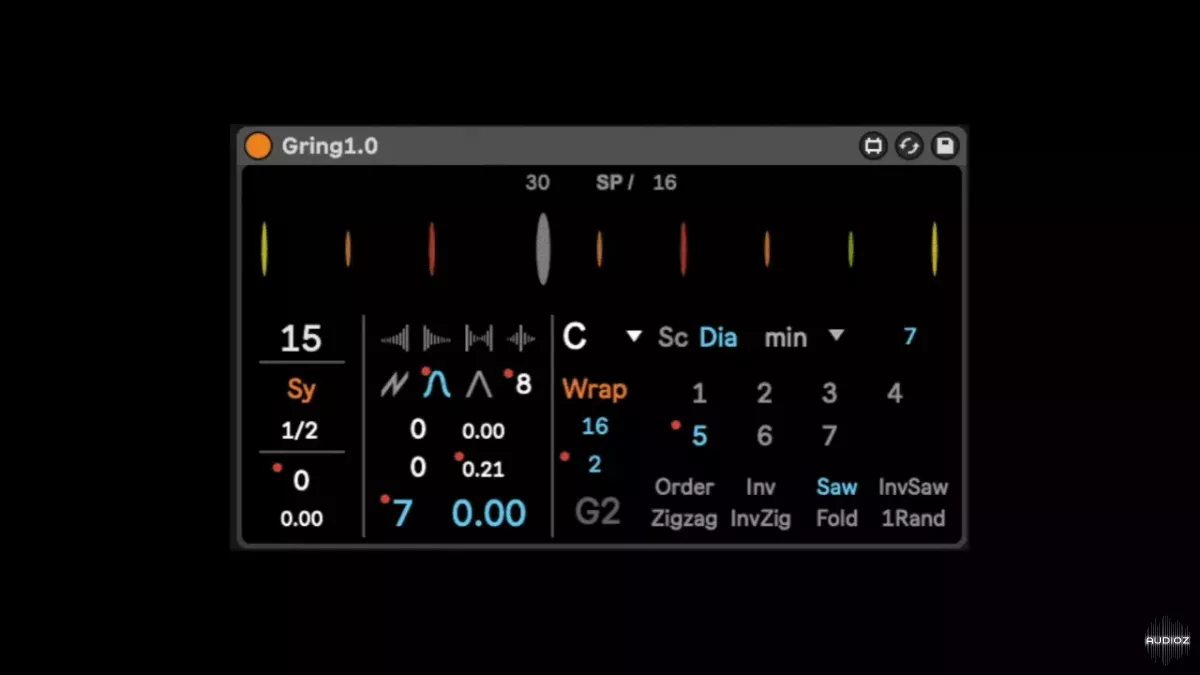
Task: Click the Gring1.0 device title
Action: tap(330, 146)
